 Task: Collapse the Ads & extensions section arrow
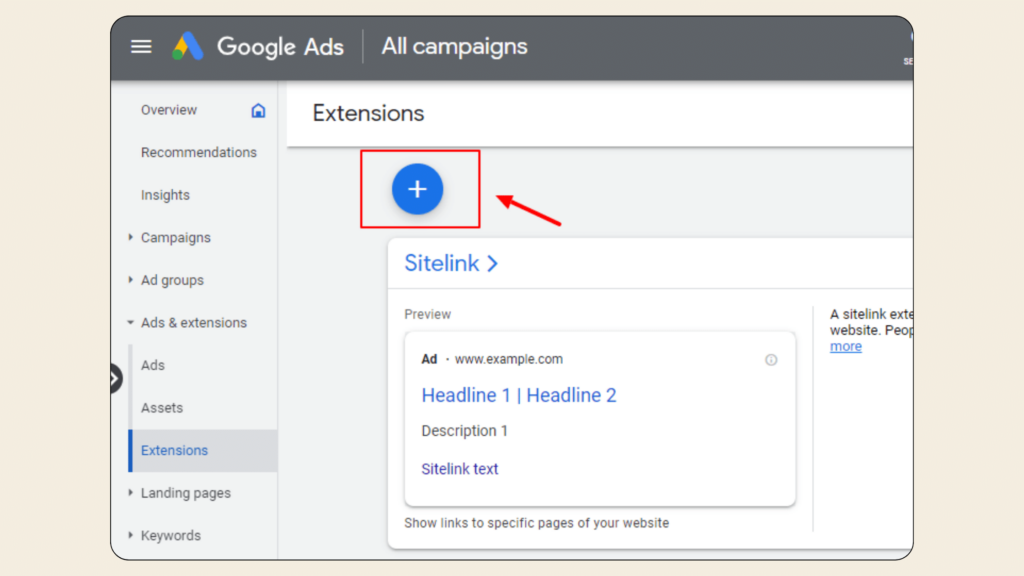click(131, 323)
